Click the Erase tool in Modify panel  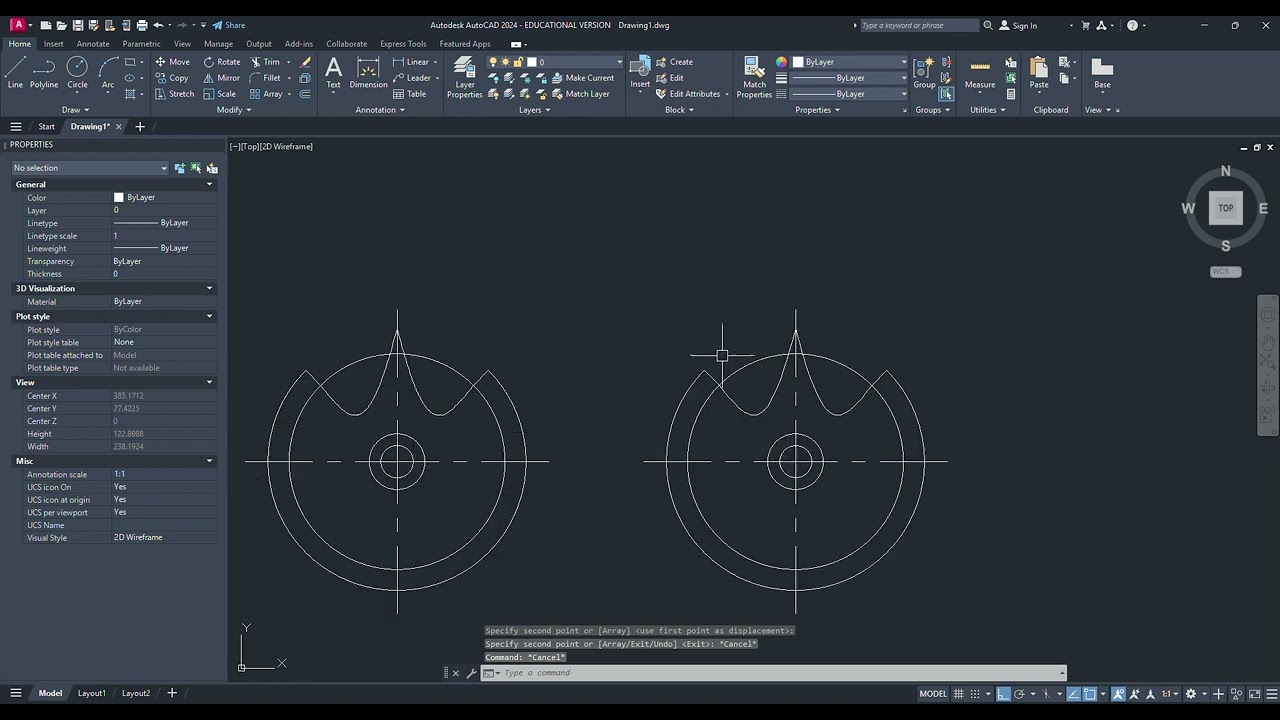coord(305,61)
